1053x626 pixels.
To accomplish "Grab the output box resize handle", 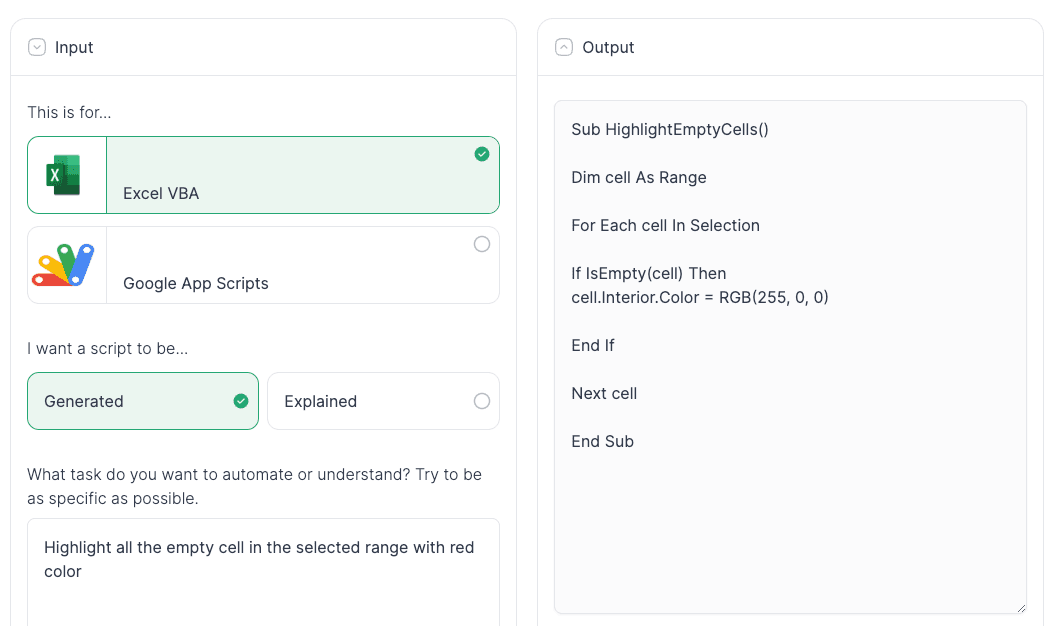I will tap(1020, 607).
